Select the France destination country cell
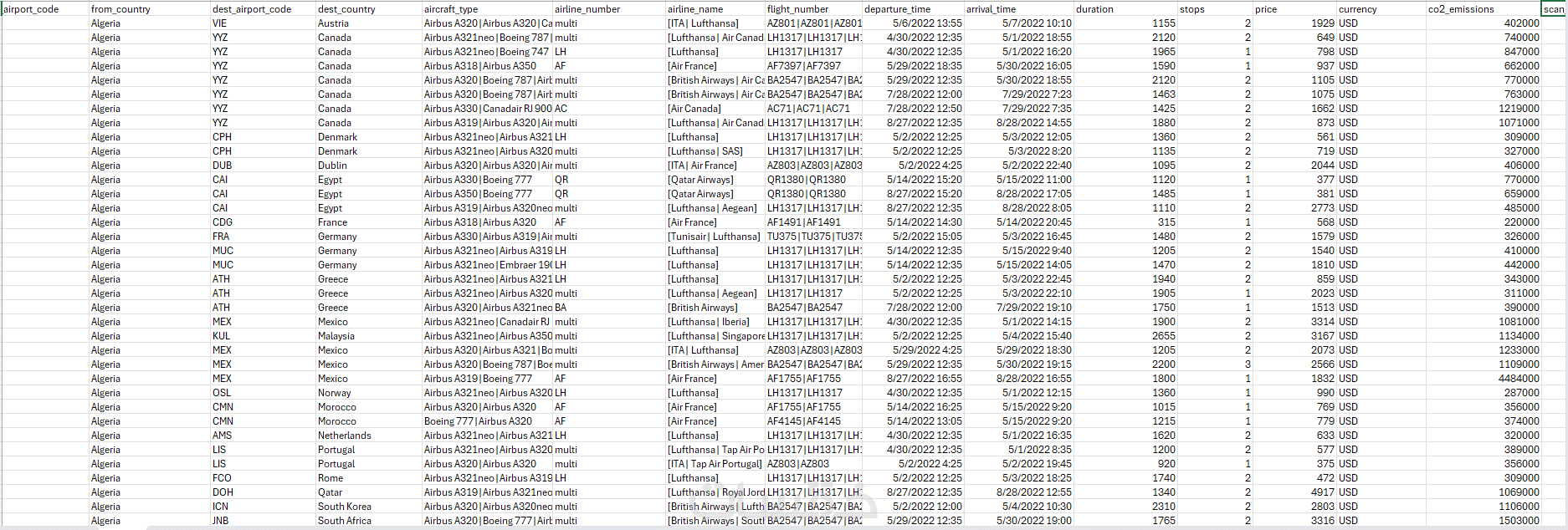Screen dimensions: 1568x530 [369, 222]
